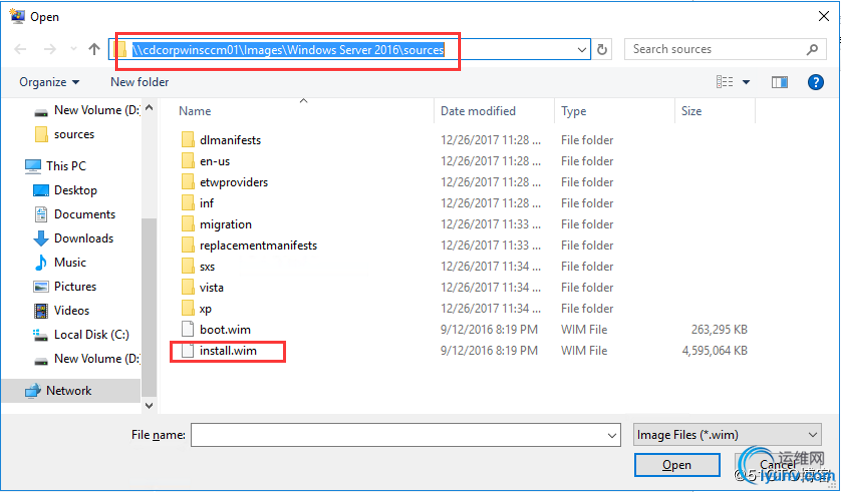Select This PC in navigation pane
This screenshot has width=841, height=492.
[x=66, y=166]
